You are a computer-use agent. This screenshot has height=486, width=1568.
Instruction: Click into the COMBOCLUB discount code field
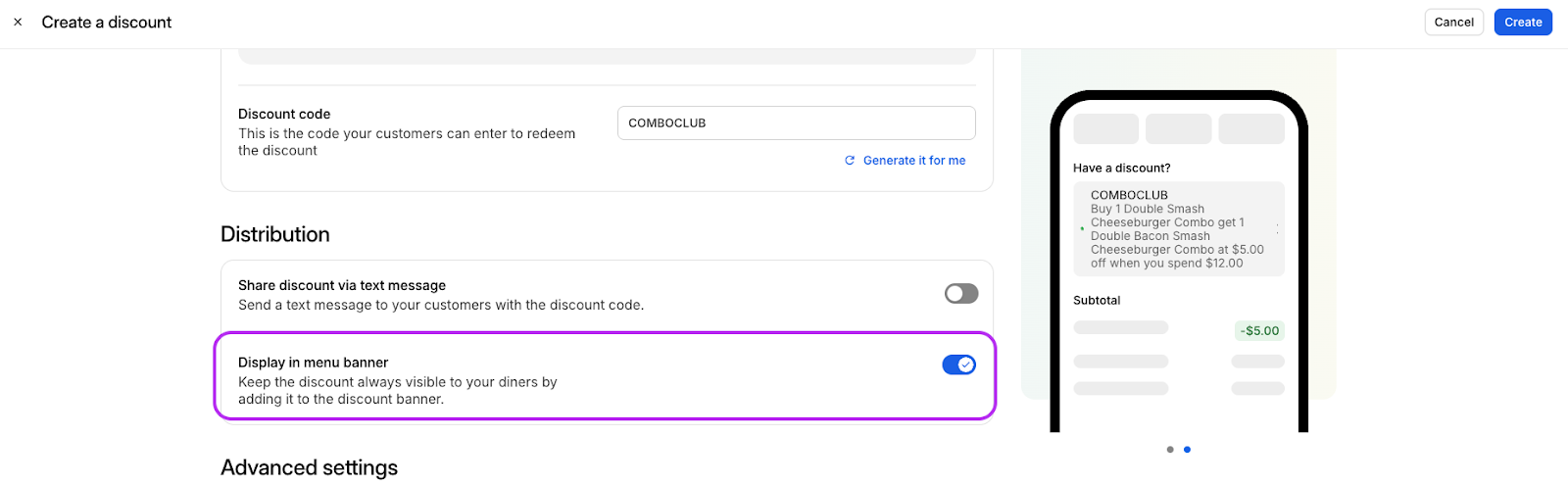click(797, 123)
